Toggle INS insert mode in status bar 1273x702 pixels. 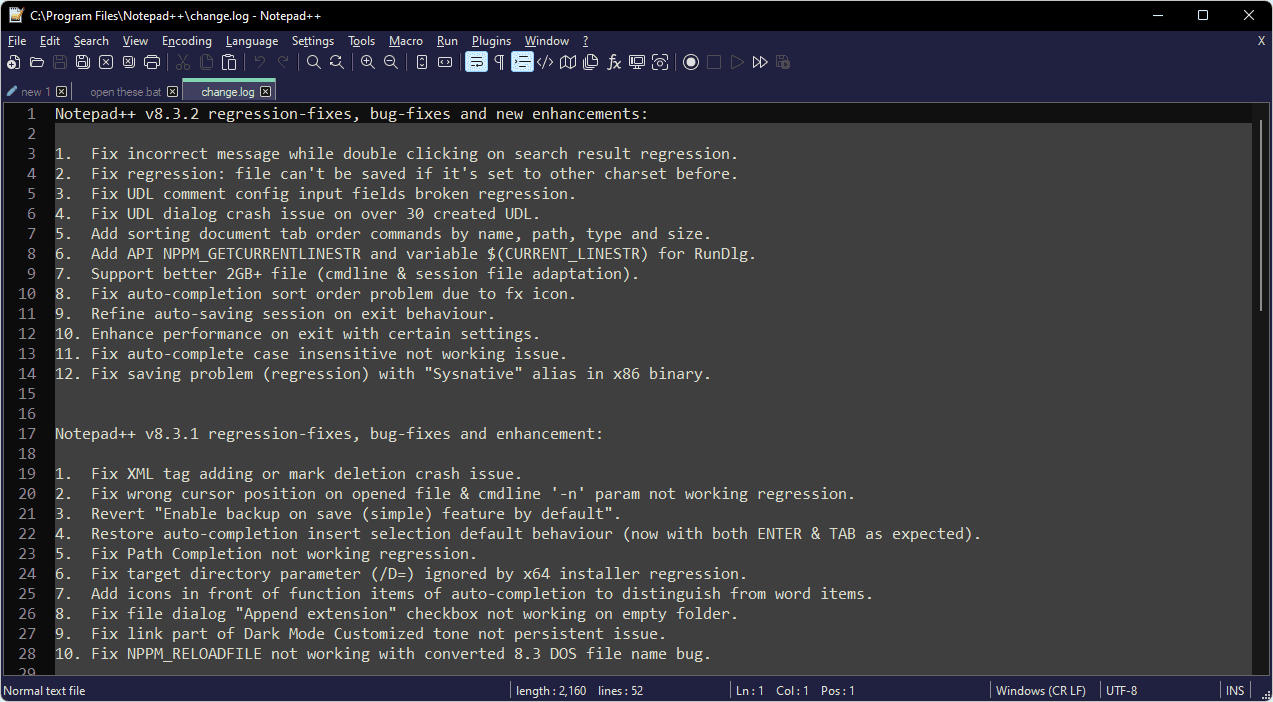coord(1235,691)
